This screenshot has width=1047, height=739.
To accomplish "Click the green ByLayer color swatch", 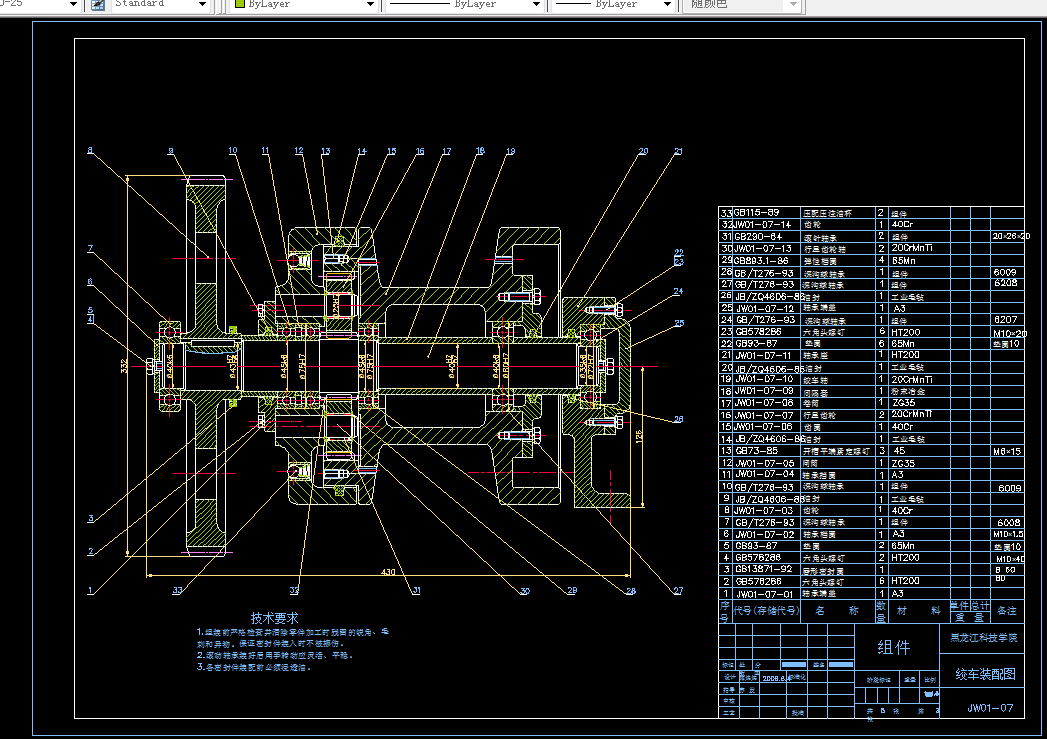I will [240, 4].
